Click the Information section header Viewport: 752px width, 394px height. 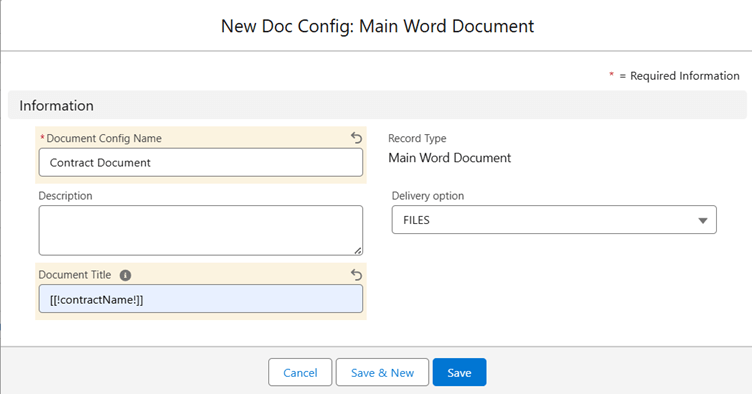point(377,105)
